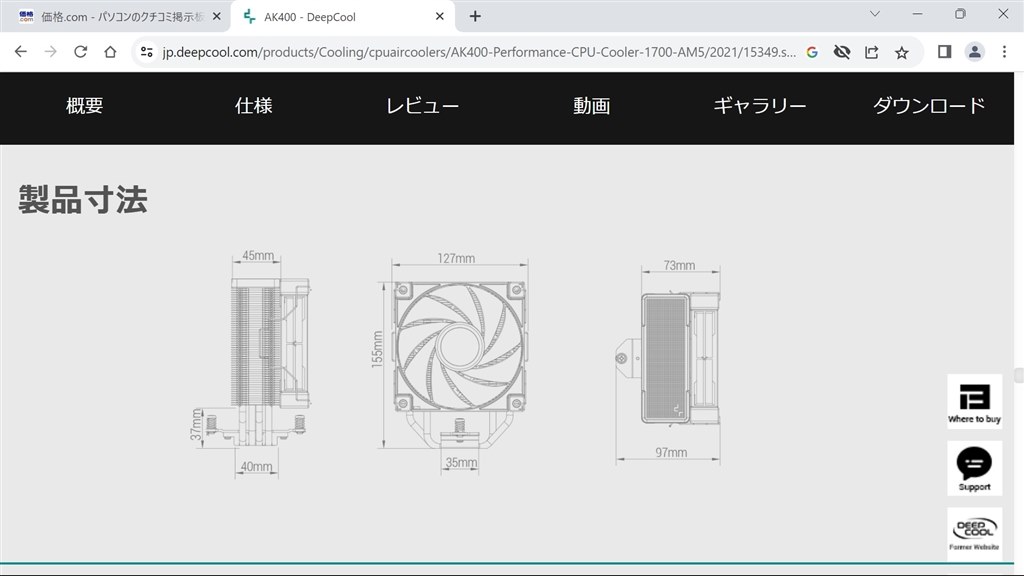Open the tab search chevron
Image resolution: width=1024 pixels, height=576 pixels.
874,14
